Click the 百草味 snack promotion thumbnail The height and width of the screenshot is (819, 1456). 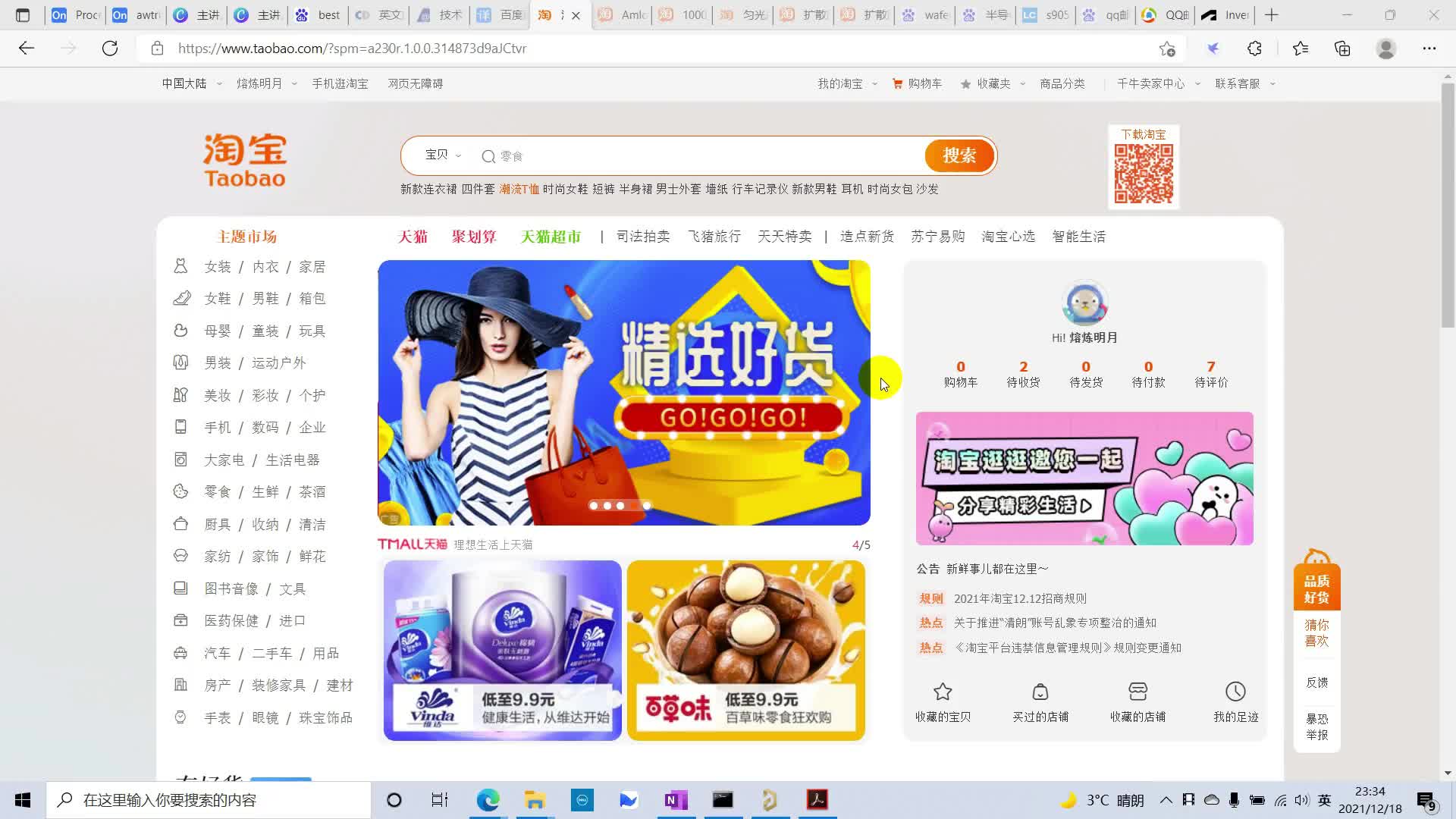pos(746,651)
